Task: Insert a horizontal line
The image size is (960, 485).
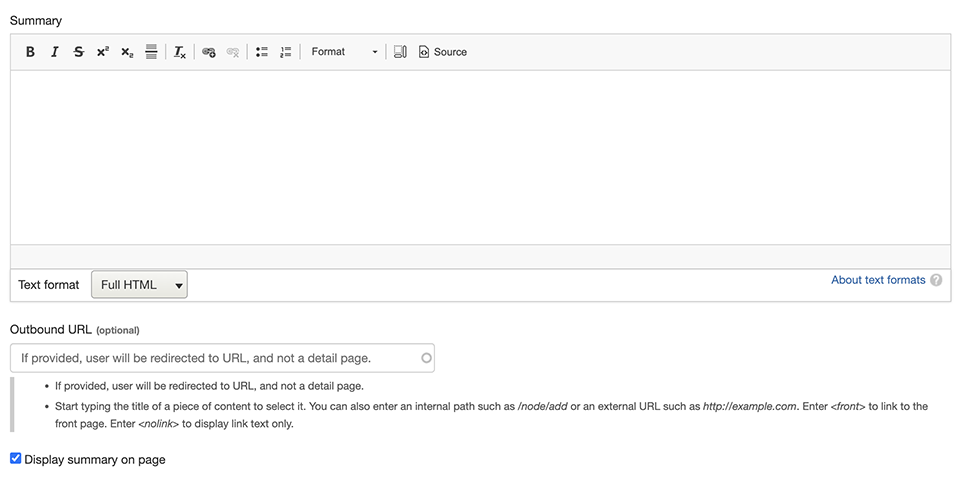Action: click(151, 52)
